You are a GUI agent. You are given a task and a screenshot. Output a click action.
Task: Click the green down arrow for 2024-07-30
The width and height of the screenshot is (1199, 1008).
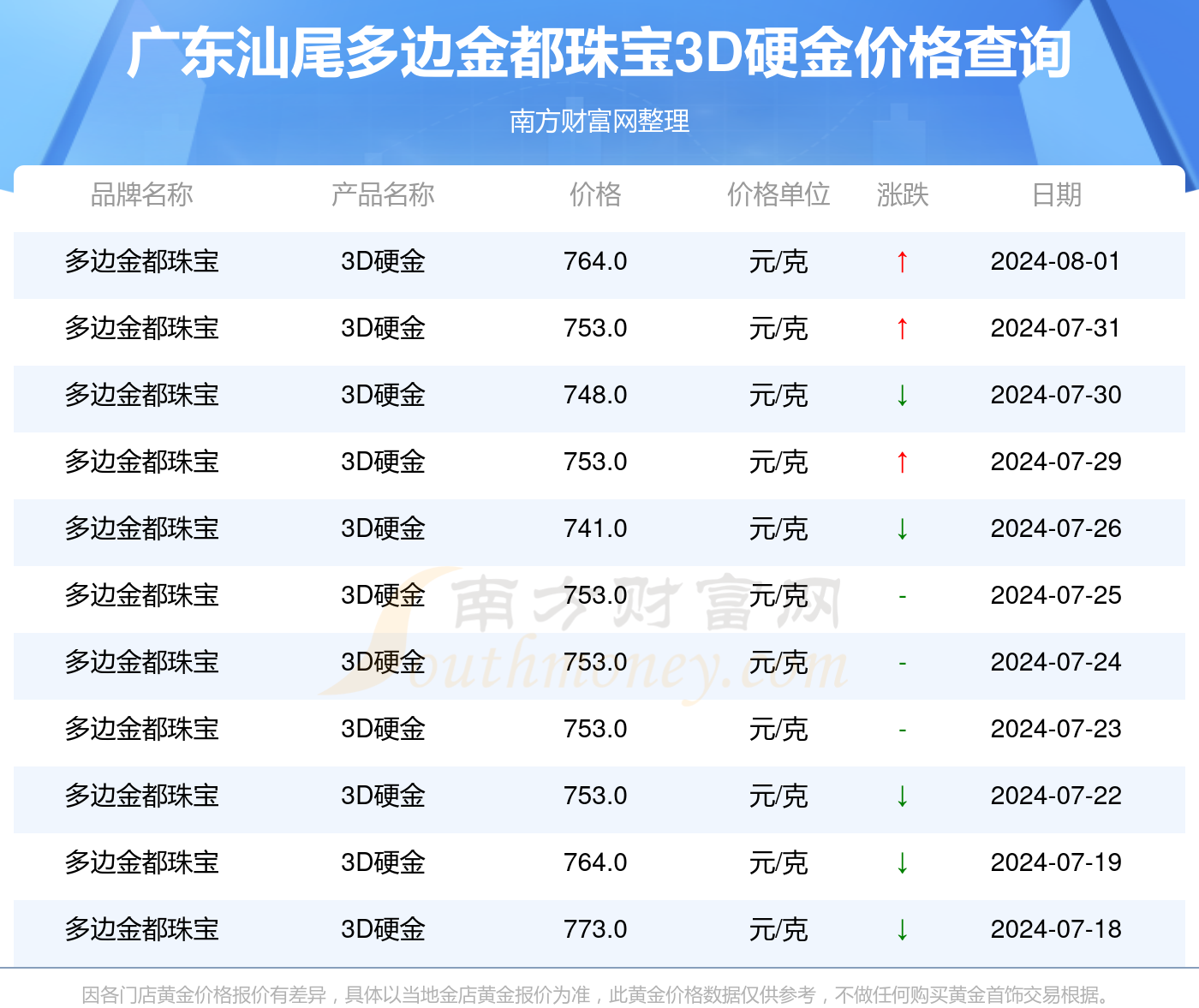coord(903,396)
